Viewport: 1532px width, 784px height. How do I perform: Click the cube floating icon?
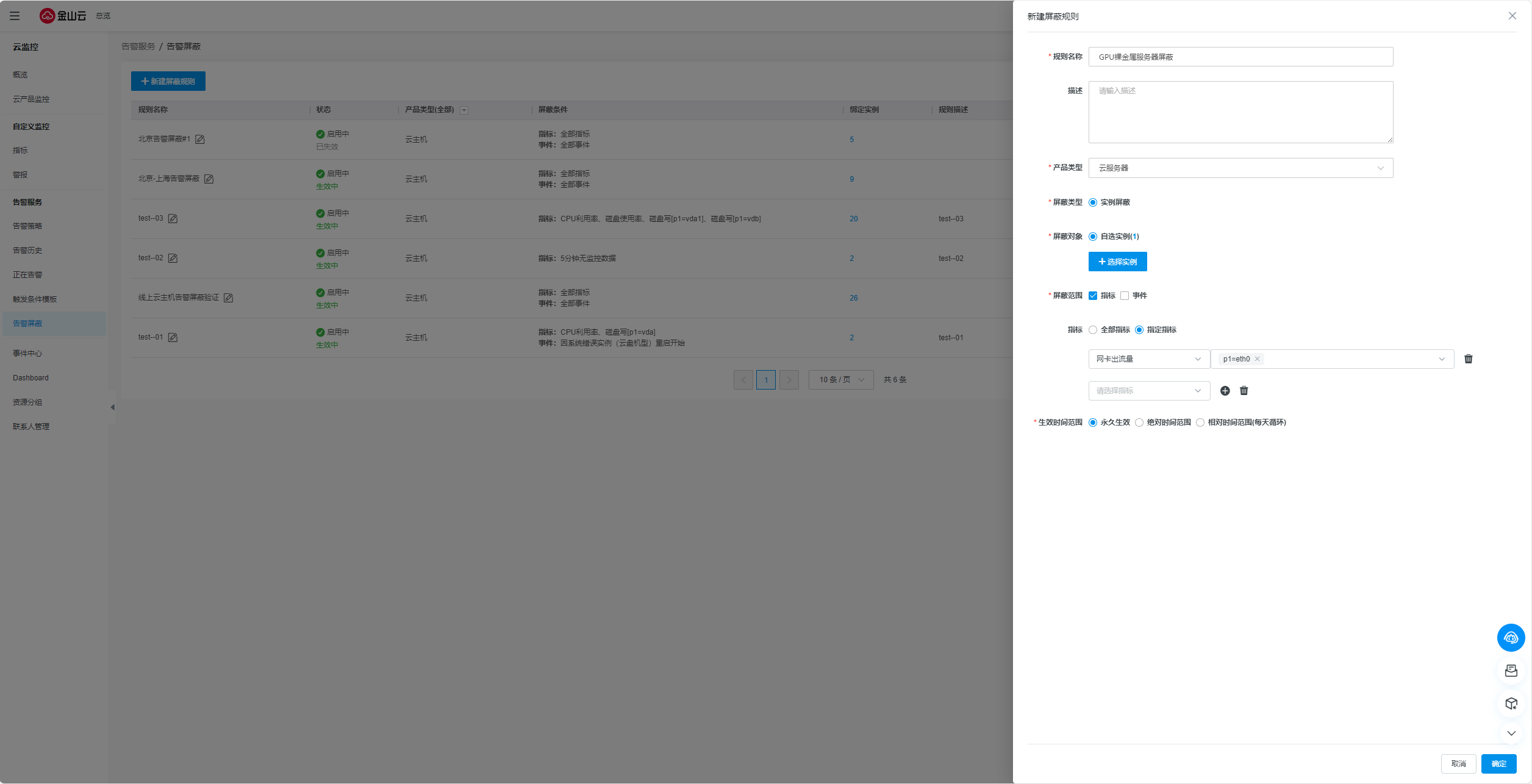pos(1511,704)
